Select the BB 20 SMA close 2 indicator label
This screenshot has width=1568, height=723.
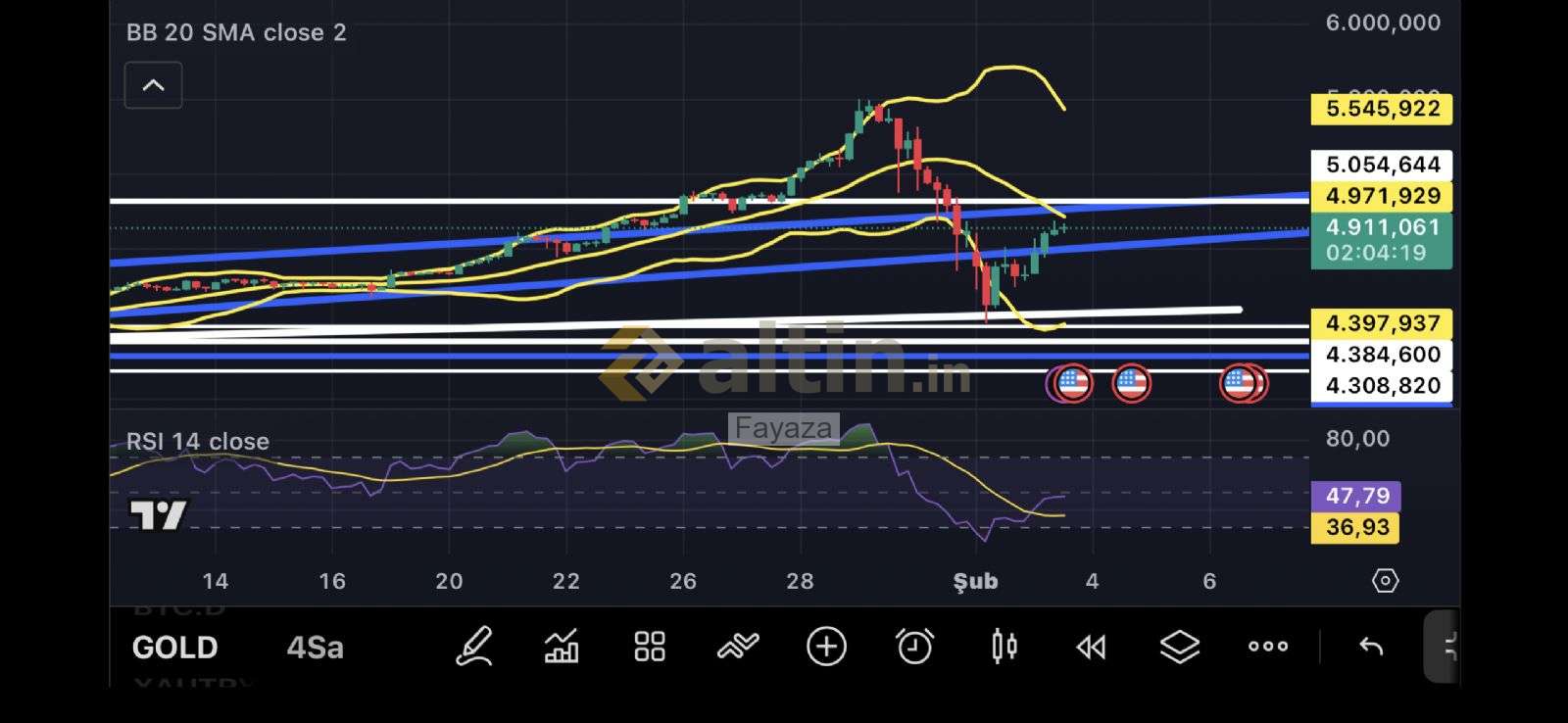[236, 32]
